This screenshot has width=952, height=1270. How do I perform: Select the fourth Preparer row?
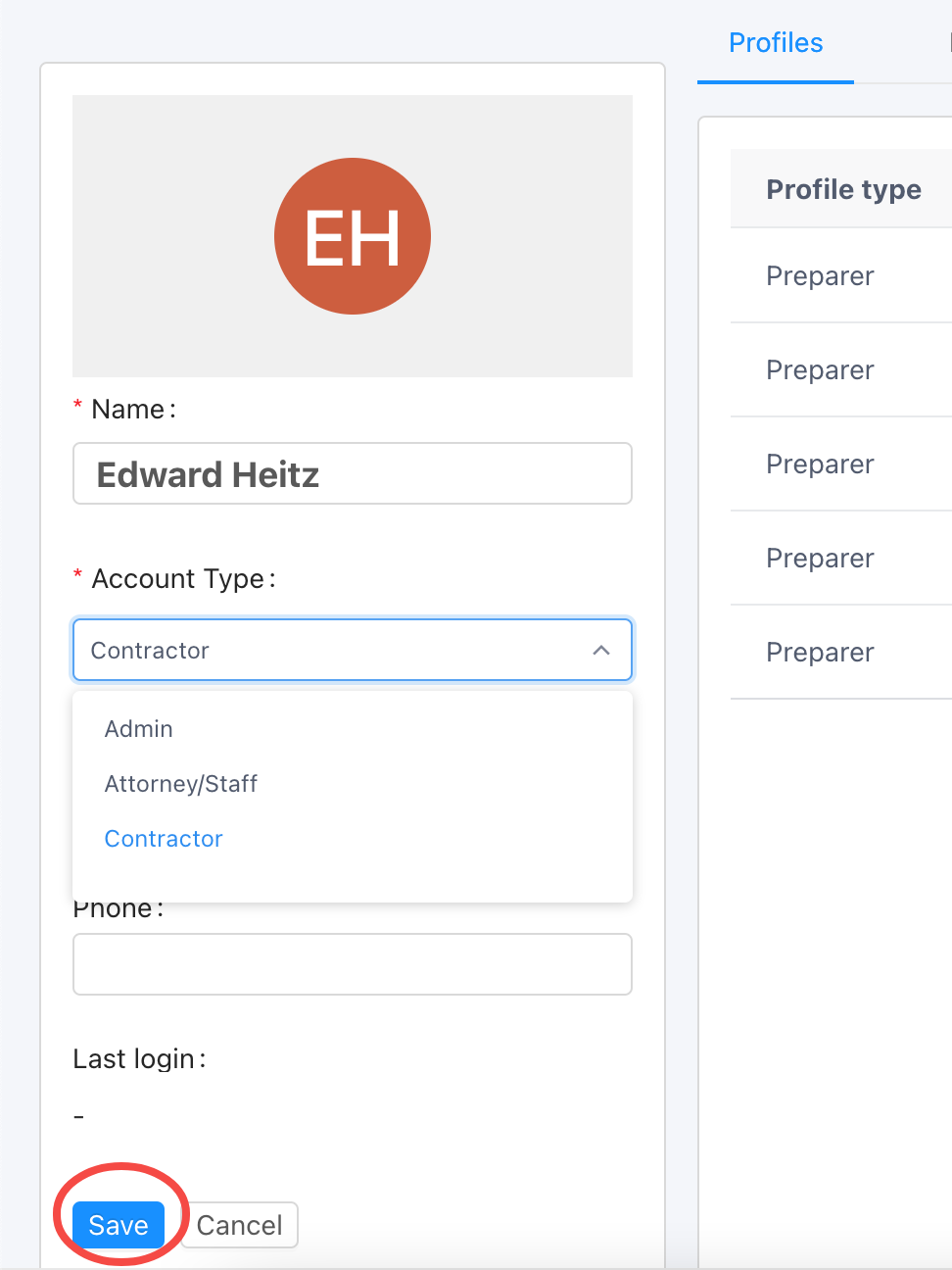click(x=820, y=559)
